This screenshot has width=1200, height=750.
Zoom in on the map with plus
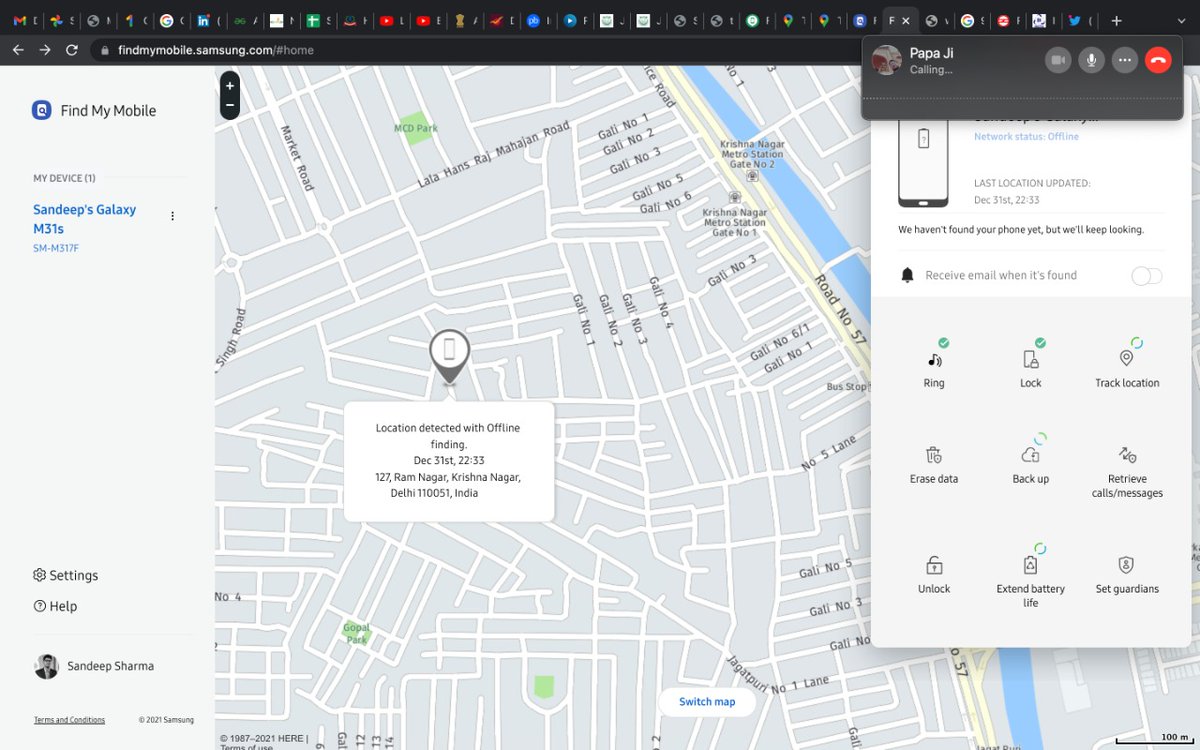(x=230, y=86)
